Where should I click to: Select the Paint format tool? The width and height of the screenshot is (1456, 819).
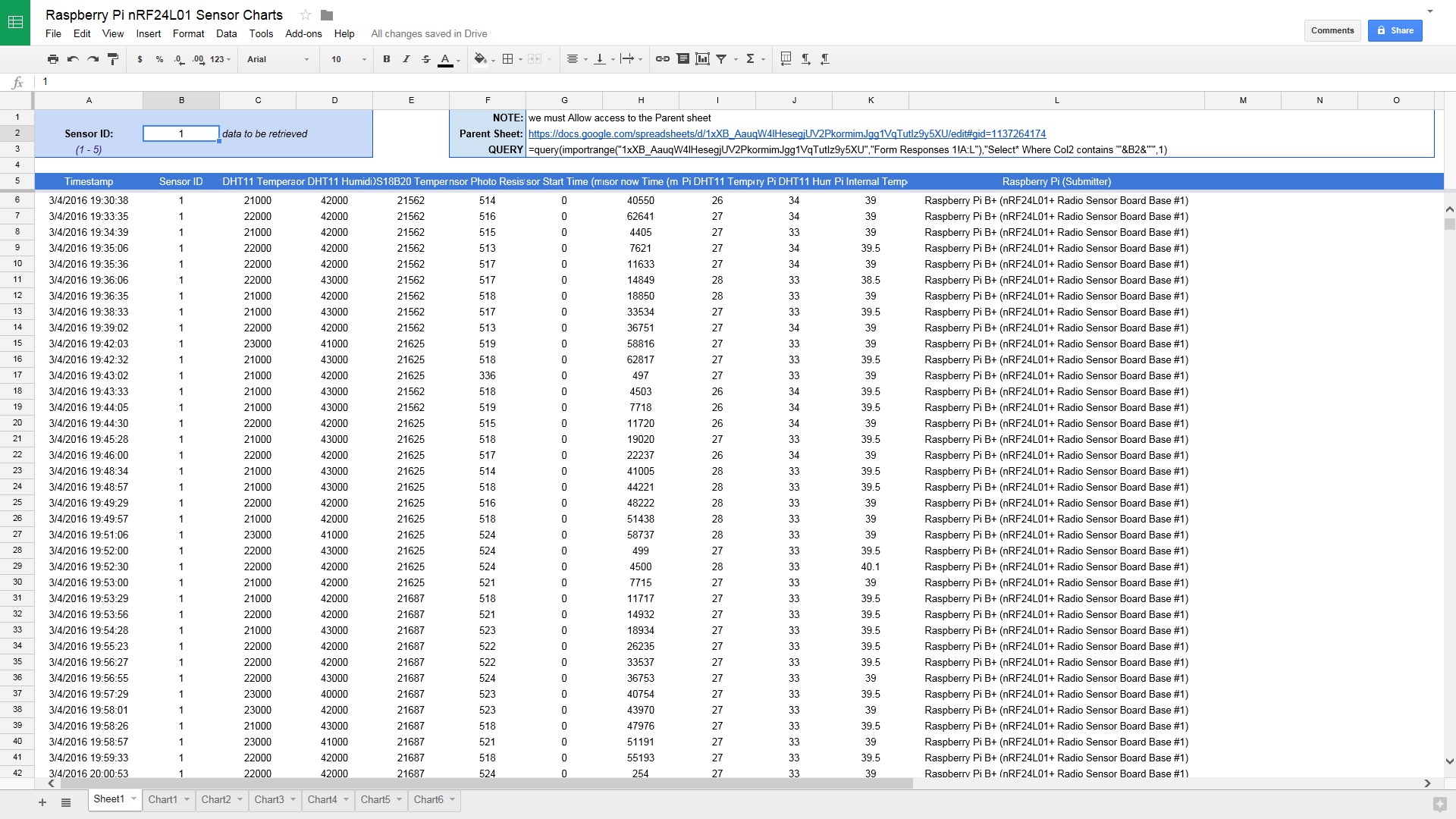tap(113, 59)
